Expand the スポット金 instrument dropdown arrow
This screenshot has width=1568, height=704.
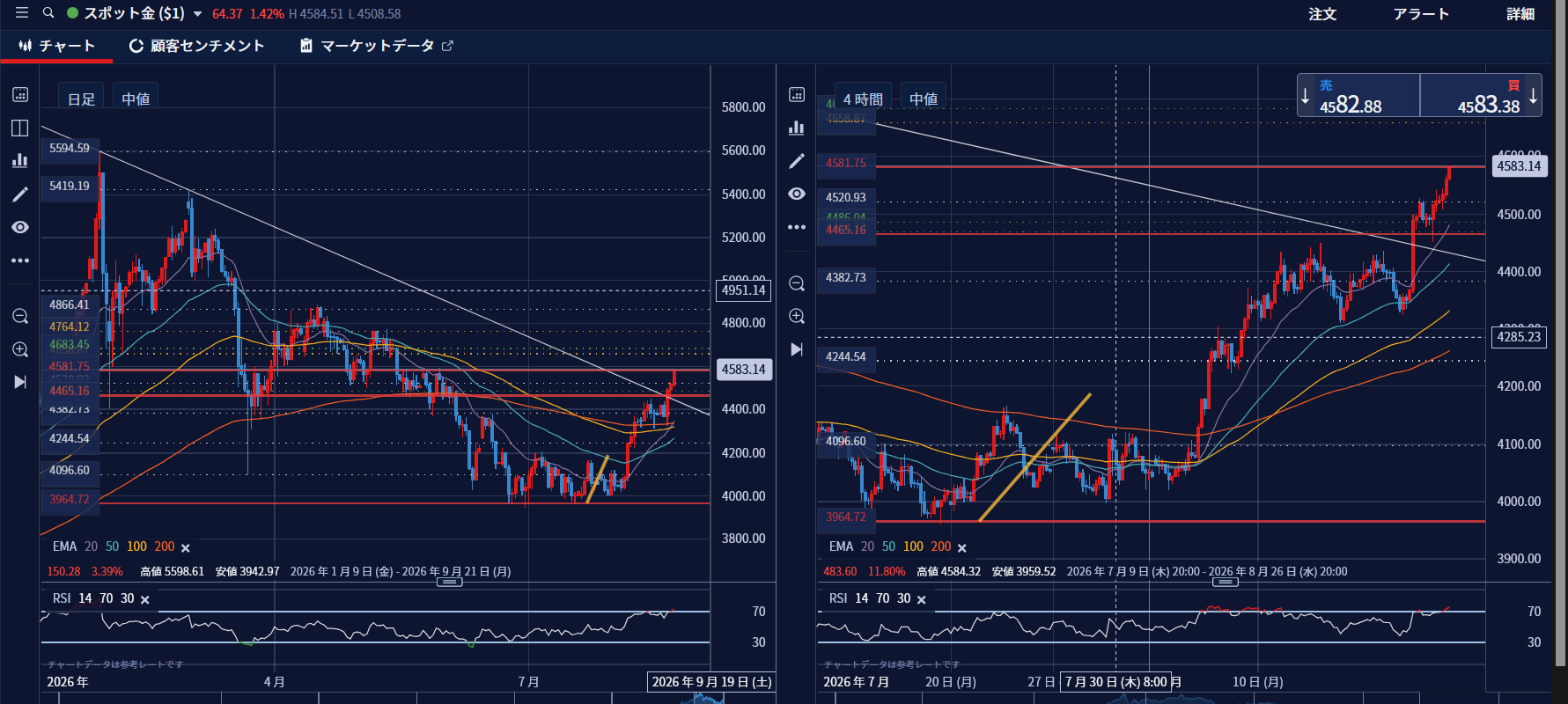(198, 14)
